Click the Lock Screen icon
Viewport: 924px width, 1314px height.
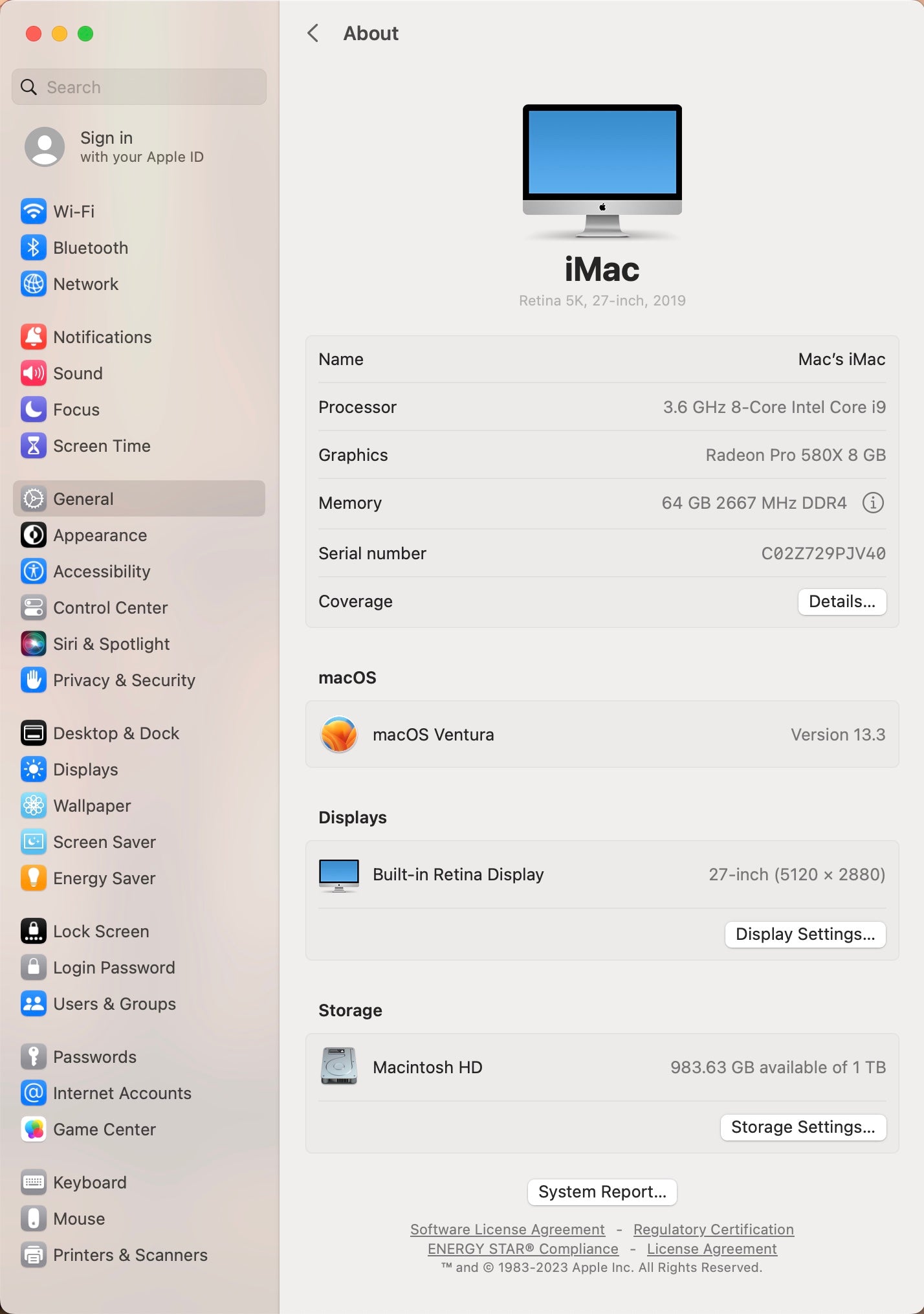tap(34, 931)
